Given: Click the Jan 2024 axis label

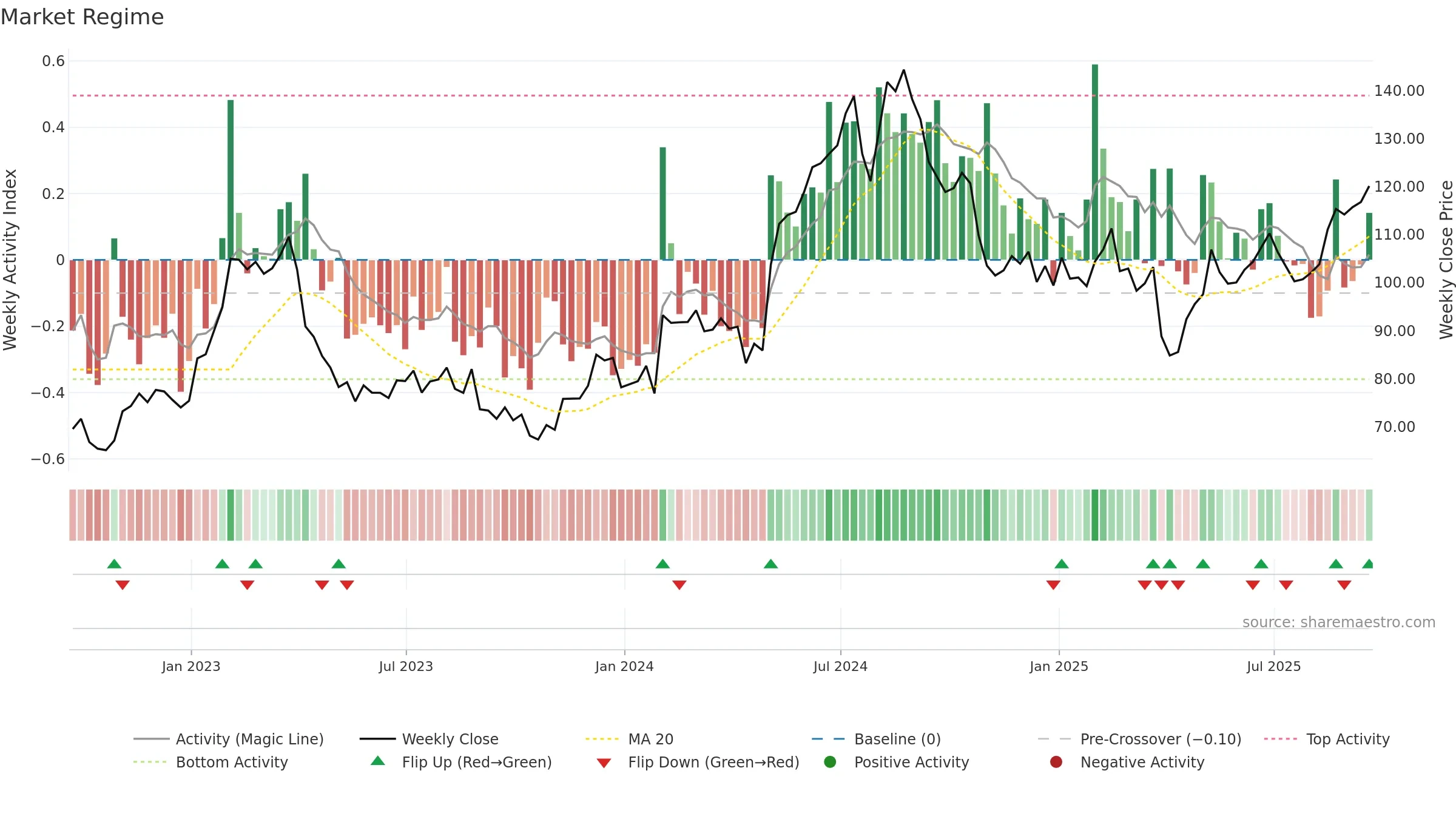Looking at the screenshot, I should [624, 666].
